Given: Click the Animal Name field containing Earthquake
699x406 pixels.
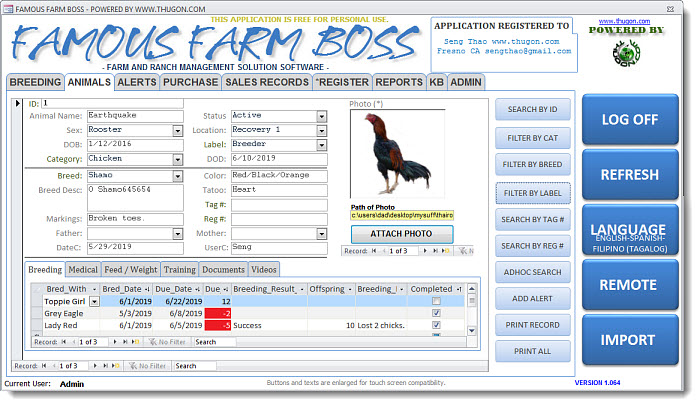Looking at the screenshot, I should 134,116.
